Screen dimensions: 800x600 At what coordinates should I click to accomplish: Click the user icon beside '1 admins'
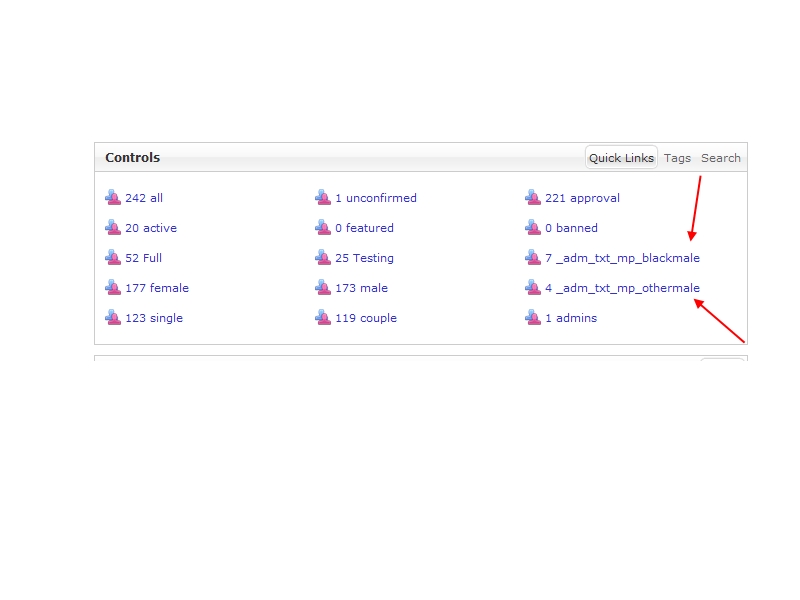[x=533, y=318]
